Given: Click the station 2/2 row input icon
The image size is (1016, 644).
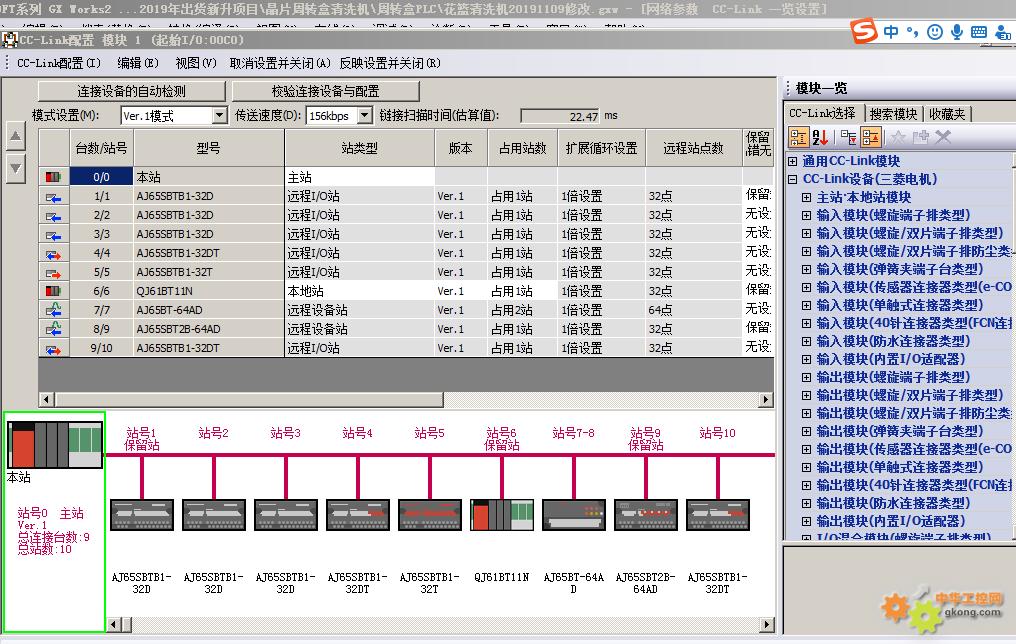Looking at the screenshot, I should 53,215.
